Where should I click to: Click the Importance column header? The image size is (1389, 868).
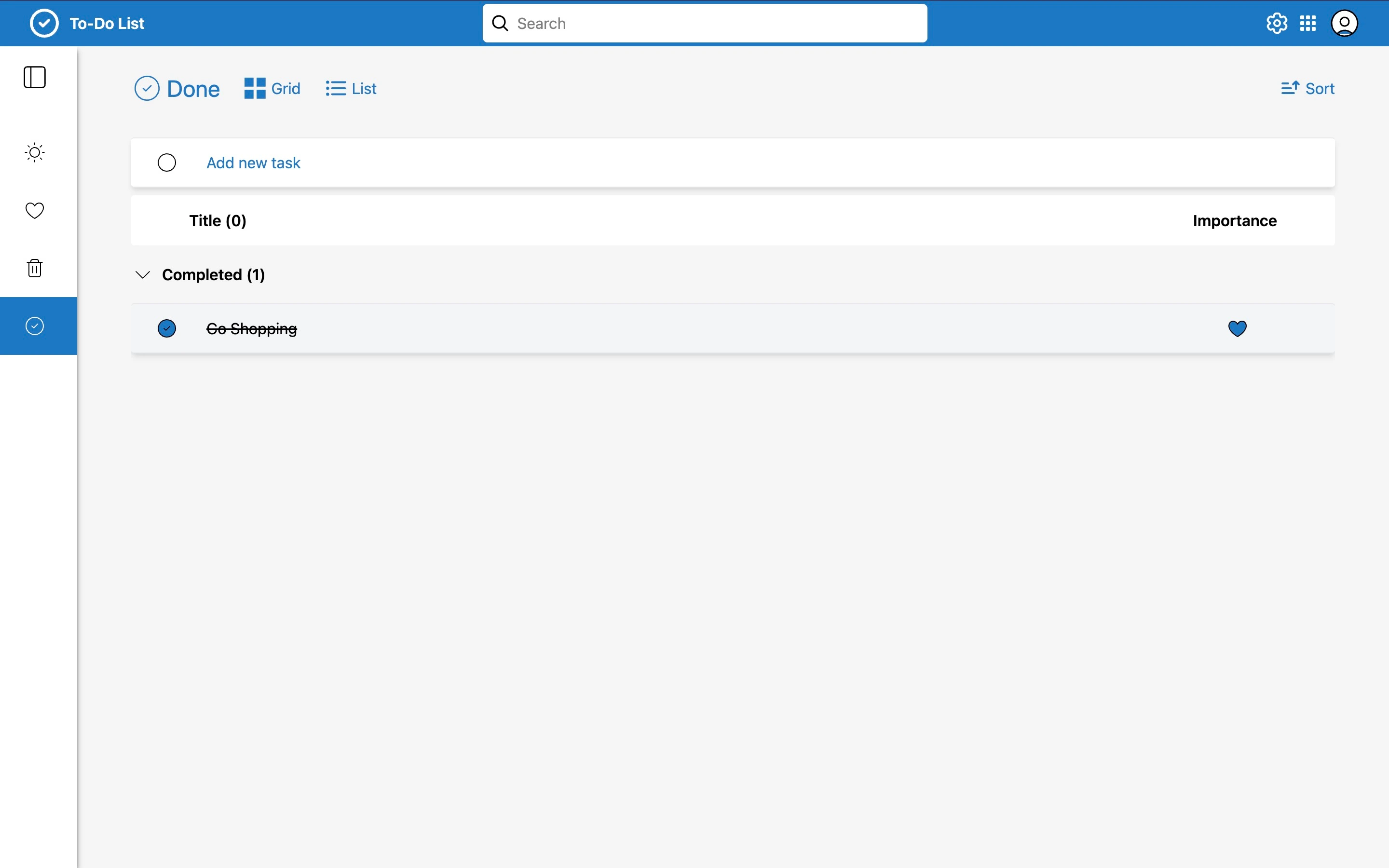(x=1235, y=221)
